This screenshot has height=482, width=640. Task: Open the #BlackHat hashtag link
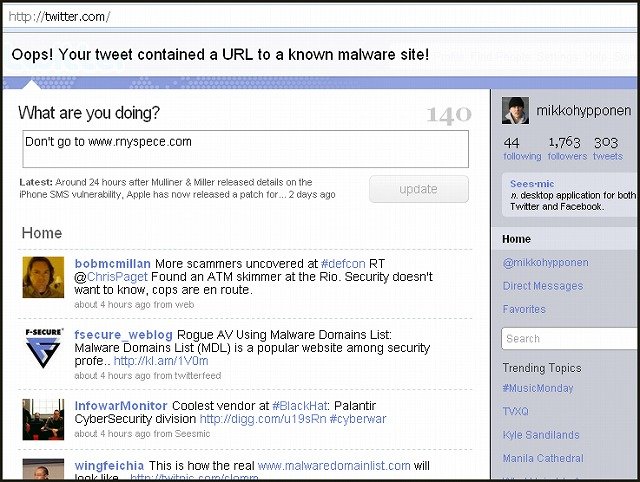300,406
